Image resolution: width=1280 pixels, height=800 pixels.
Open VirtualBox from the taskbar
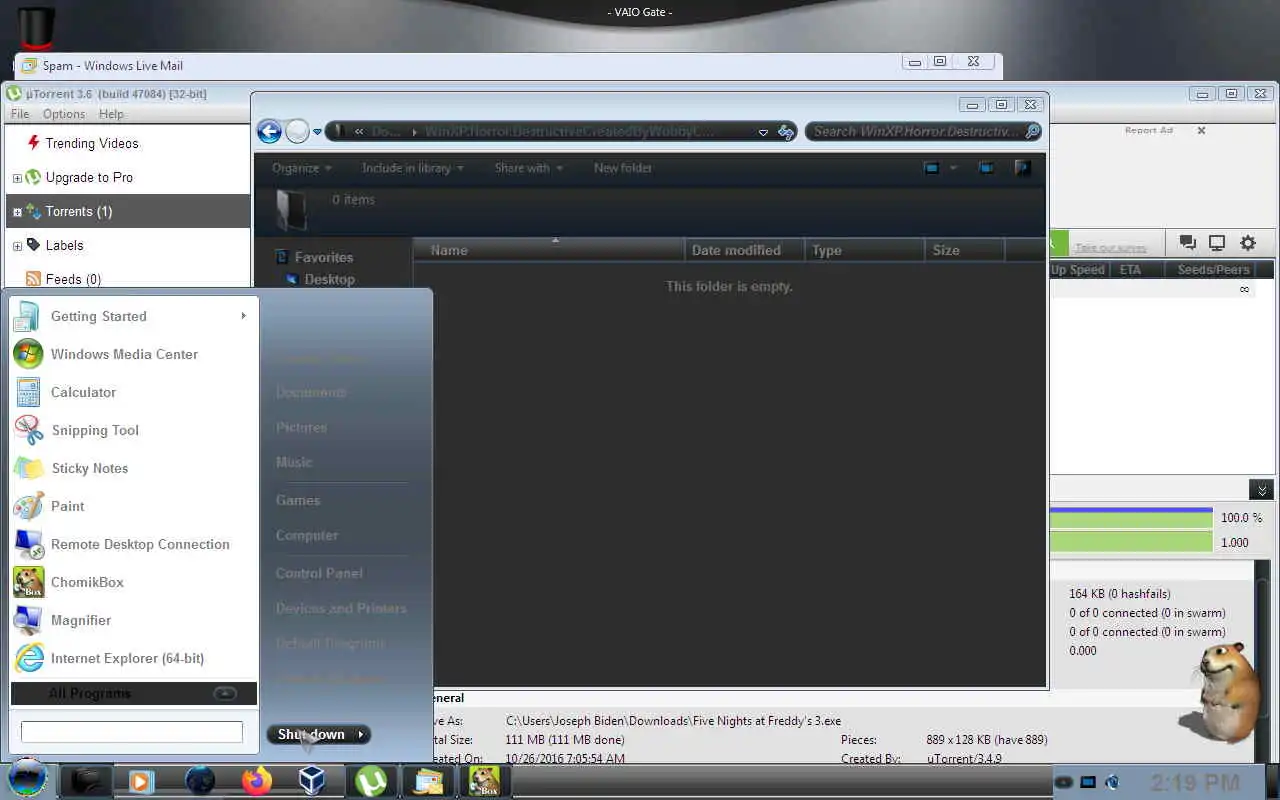313,780
